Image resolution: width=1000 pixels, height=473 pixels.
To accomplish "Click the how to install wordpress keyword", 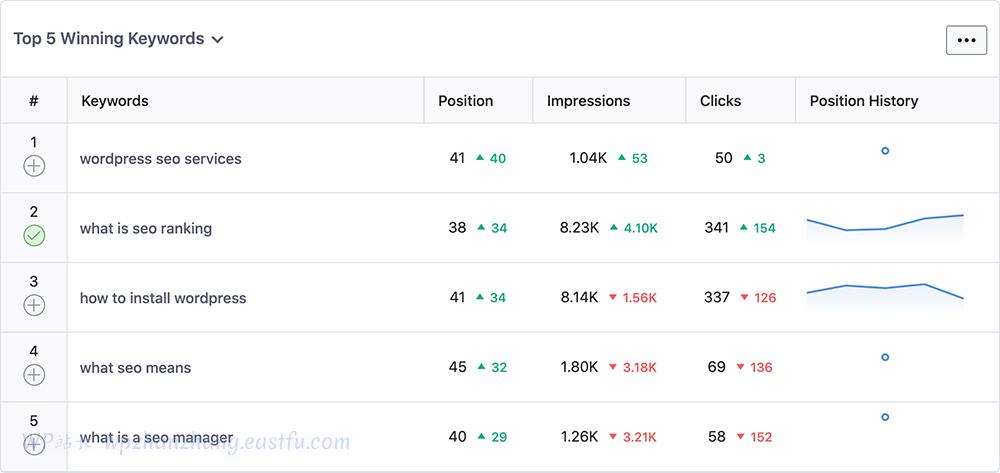I will tap(163, 298).
